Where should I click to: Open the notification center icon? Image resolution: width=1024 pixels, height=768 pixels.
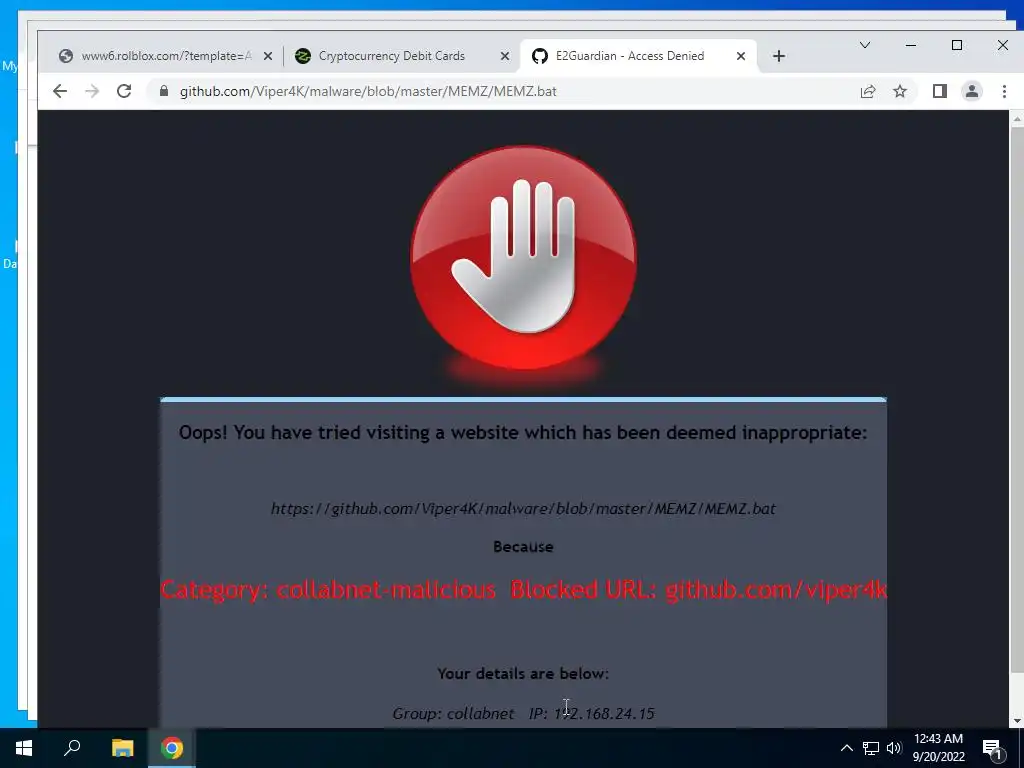[992, 749]
